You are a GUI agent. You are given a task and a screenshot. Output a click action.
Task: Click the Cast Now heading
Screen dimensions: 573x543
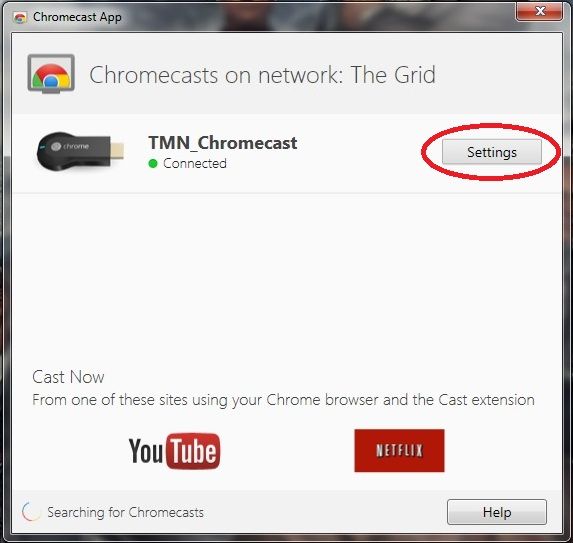tap(68, 377)
